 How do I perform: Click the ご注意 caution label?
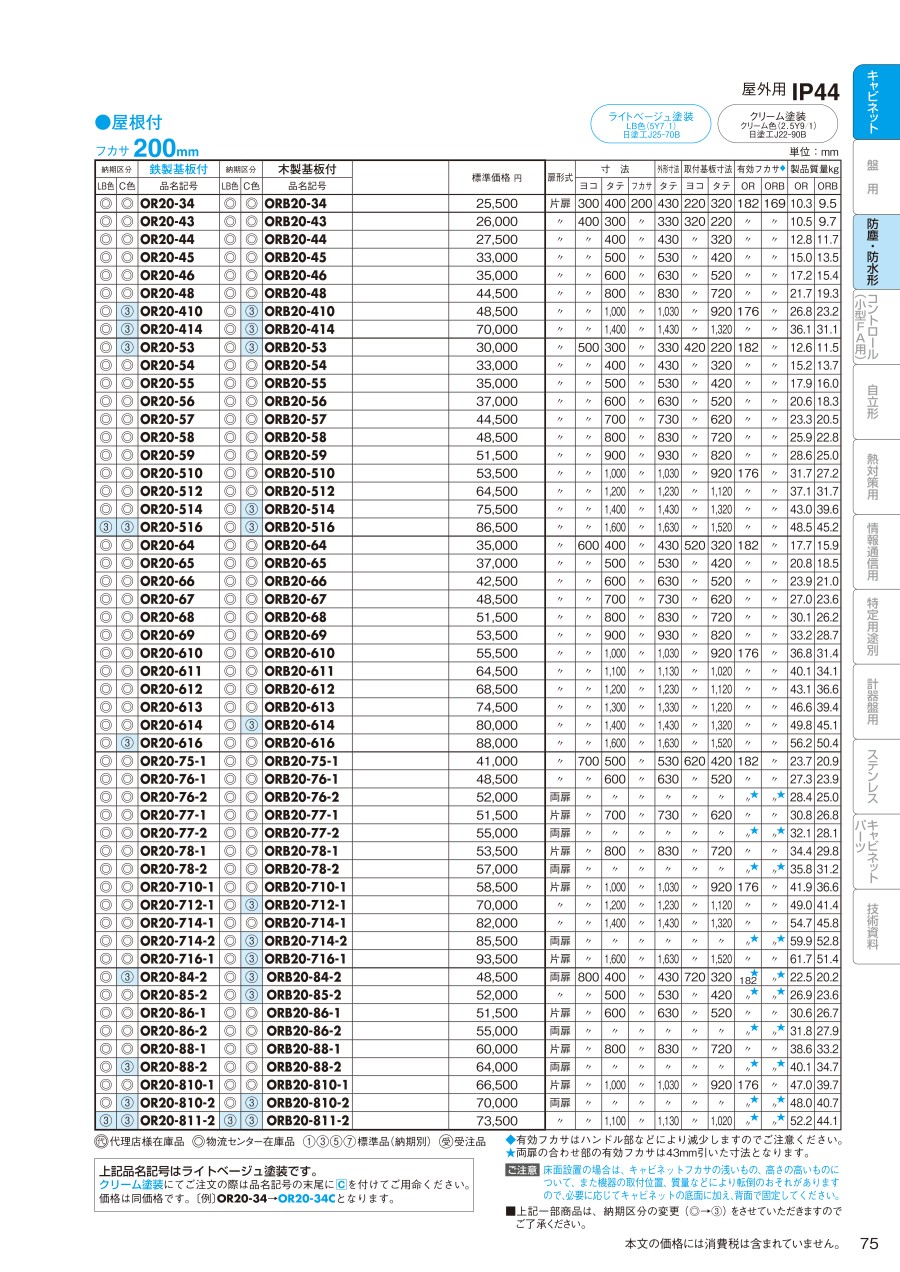pos(522,1169)
